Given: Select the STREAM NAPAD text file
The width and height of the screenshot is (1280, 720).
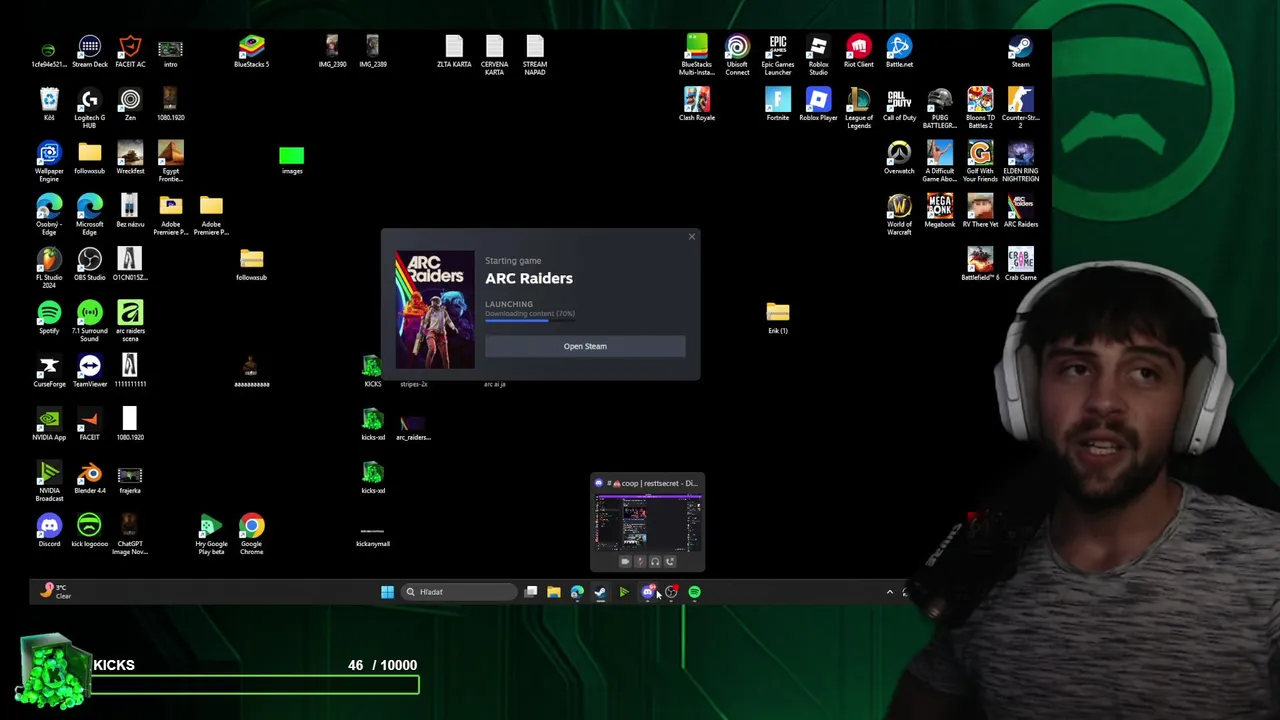Looking at the screenshot, I should (x=535, y=56).
